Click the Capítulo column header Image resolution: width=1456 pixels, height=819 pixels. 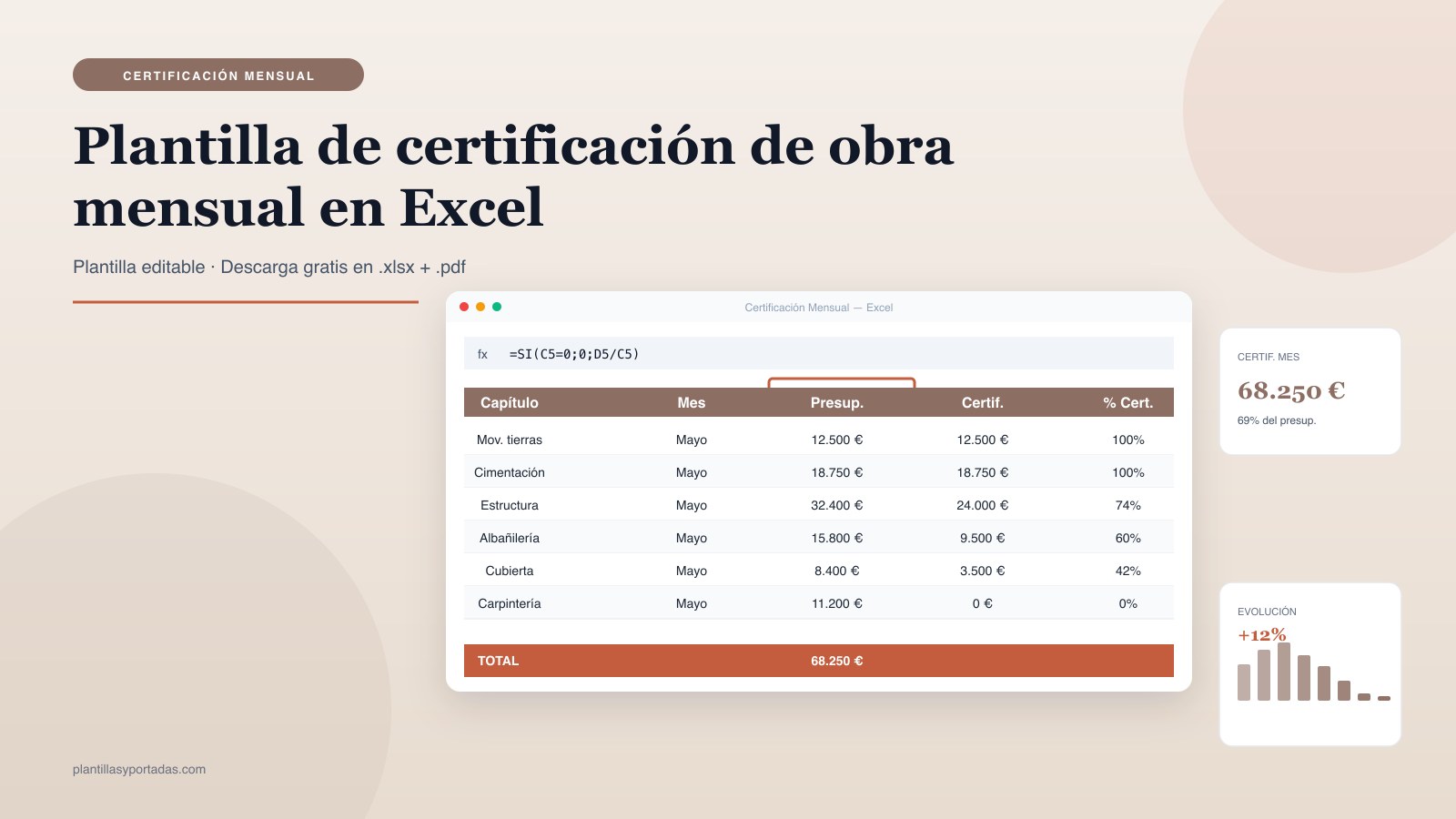pyautogui.click(x=510, y=402)
